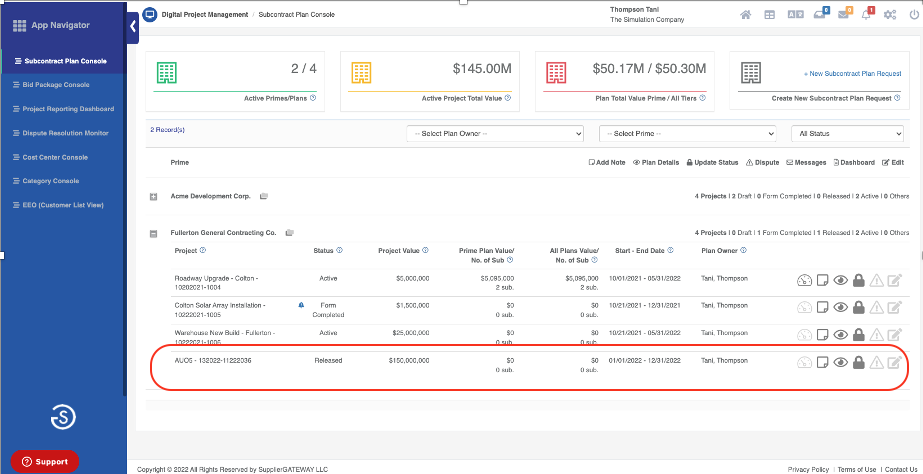This screenshot has width=923, height=474.
Task: Open Dispute Resolution Monitor in sidebar
Action: (x=63, y=133)
